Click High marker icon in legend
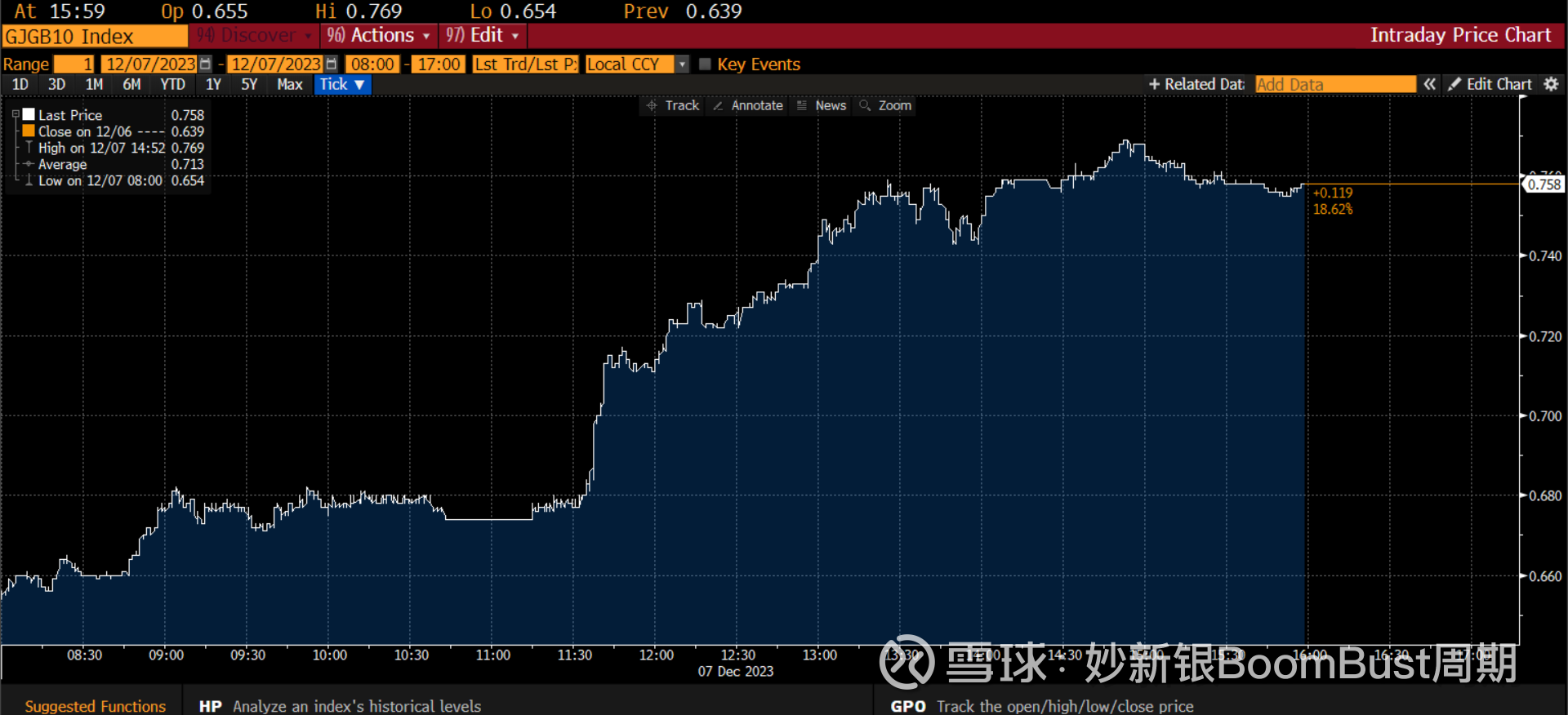This screenshot has height=715, width=1568. point(29,148)
